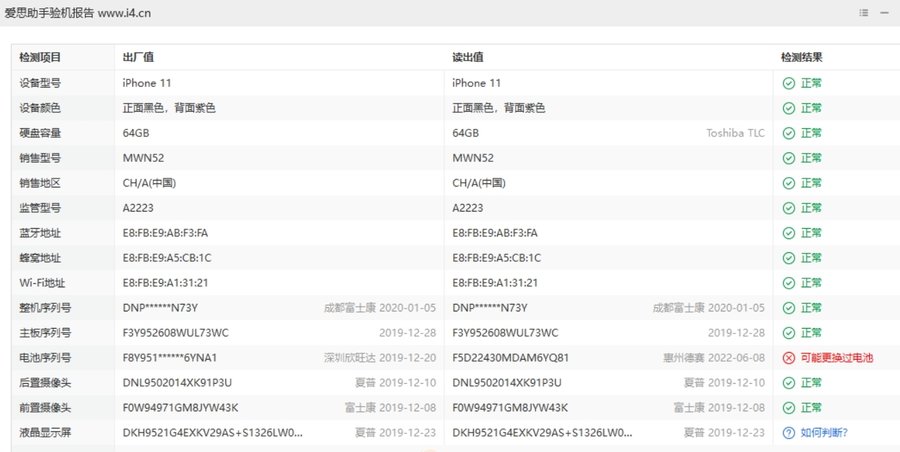Minimize the report window

click(x=886, y=12)
